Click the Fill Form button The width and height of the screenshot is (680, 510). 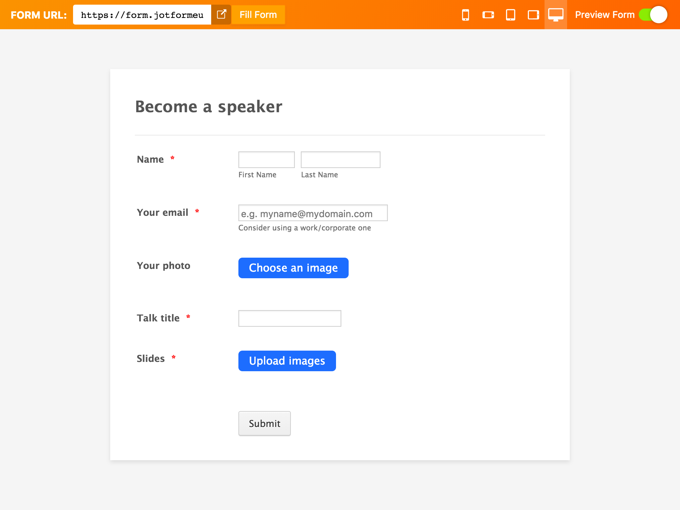[x=258, y=15]
